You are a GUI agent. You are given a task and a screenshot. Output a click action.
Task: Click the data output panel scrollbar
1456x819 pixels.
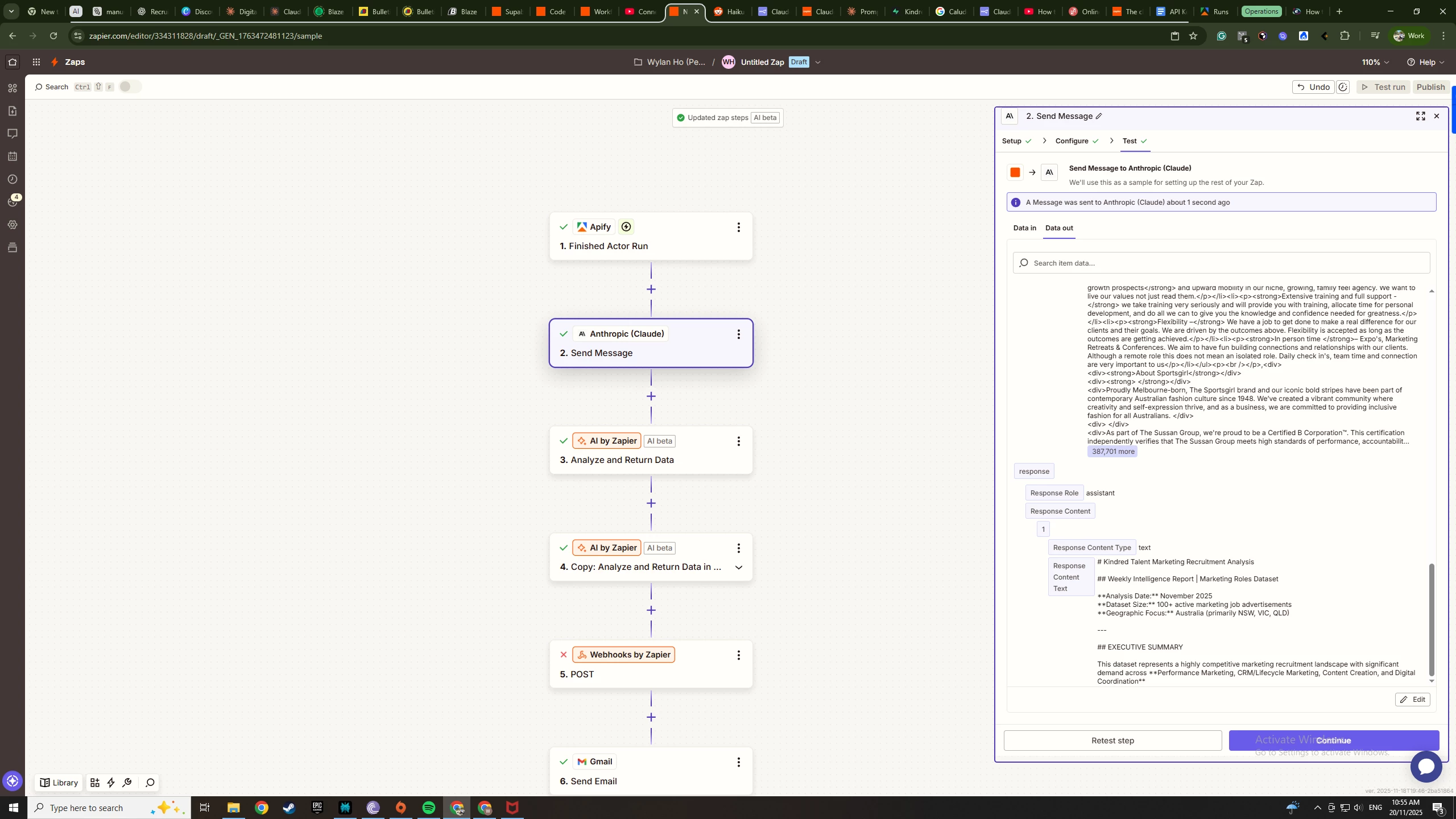point(1432,619)
